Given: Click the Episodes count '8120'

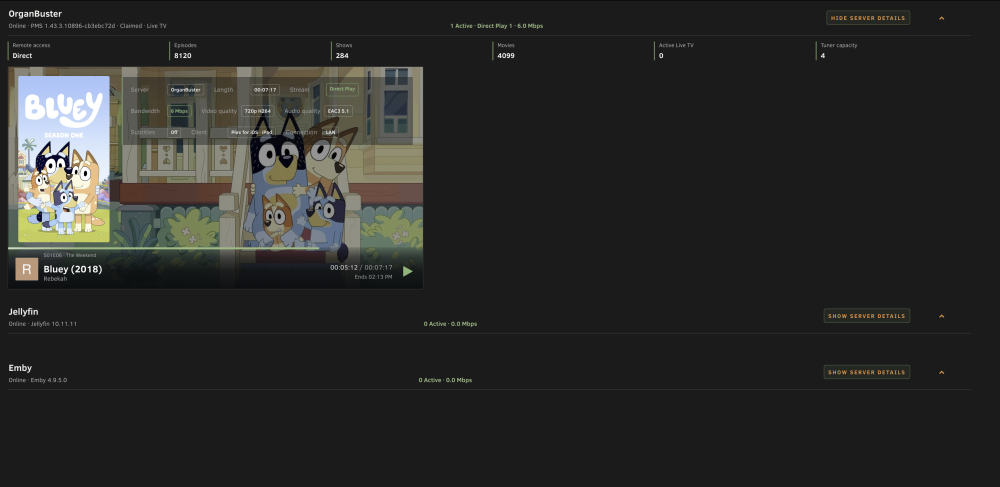Looking at the screenshot, I should (x=182, y=56).
